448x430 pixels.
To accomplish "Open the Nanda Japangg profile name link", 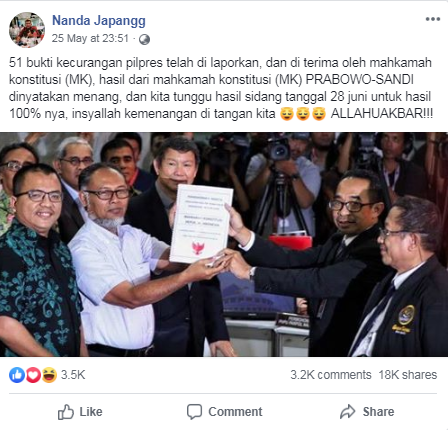I will (99, 21).
